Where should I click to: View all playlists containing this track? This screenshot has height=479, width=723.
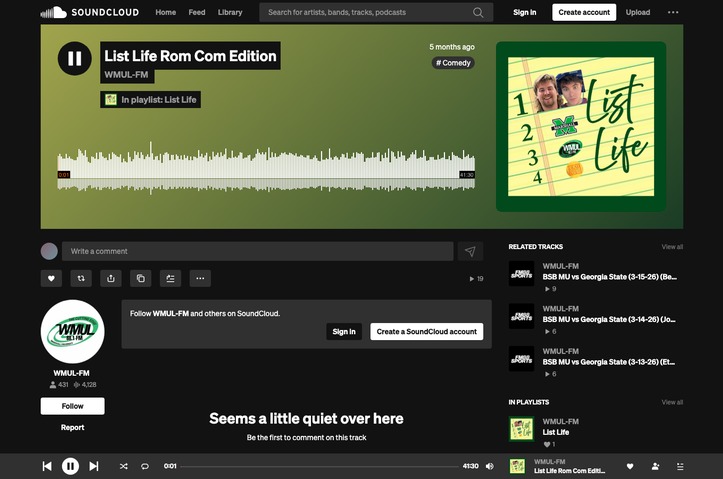click(x=672, y=402)
